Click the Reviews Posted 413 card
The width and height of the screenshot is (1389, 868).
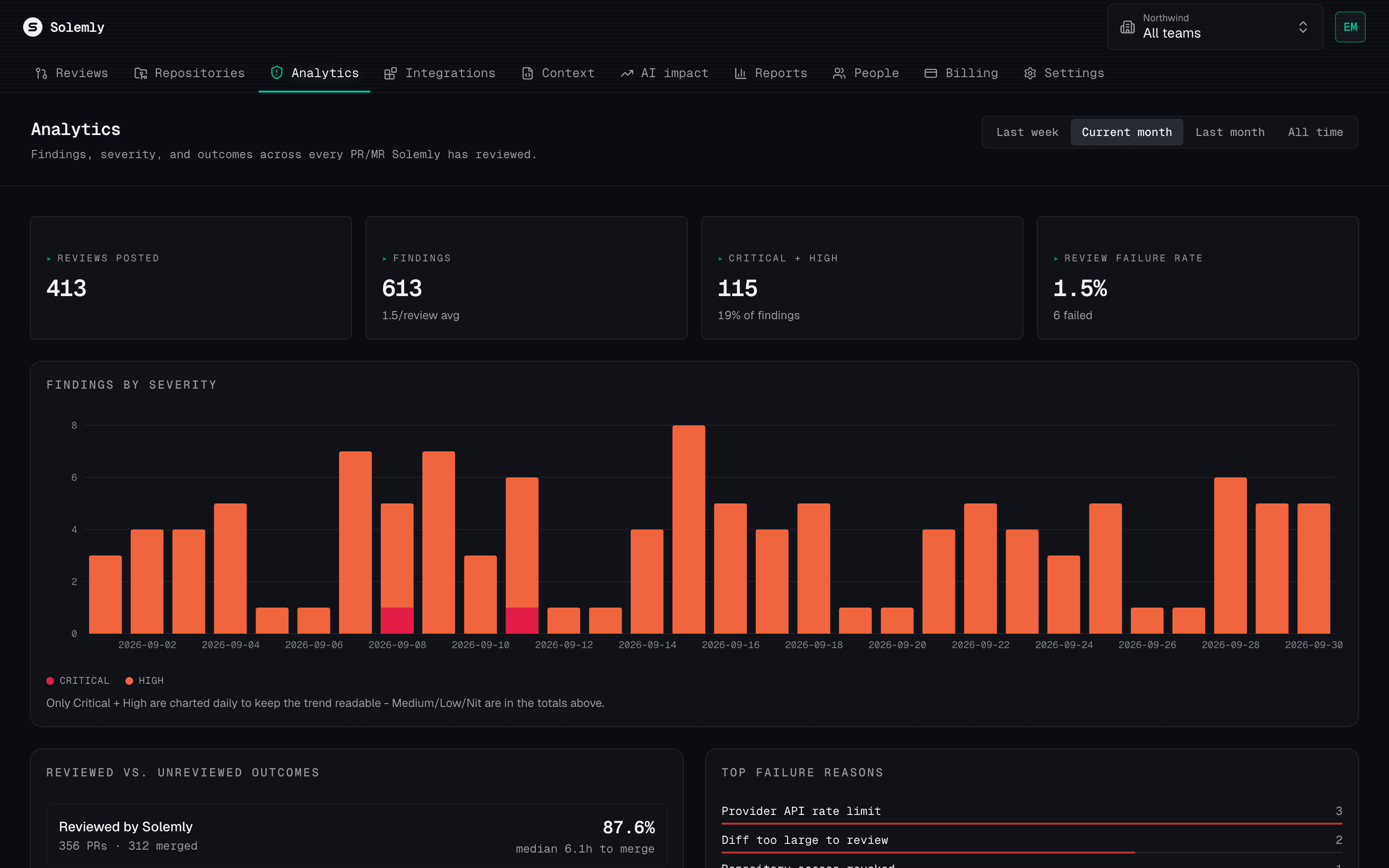coord(191,278)
